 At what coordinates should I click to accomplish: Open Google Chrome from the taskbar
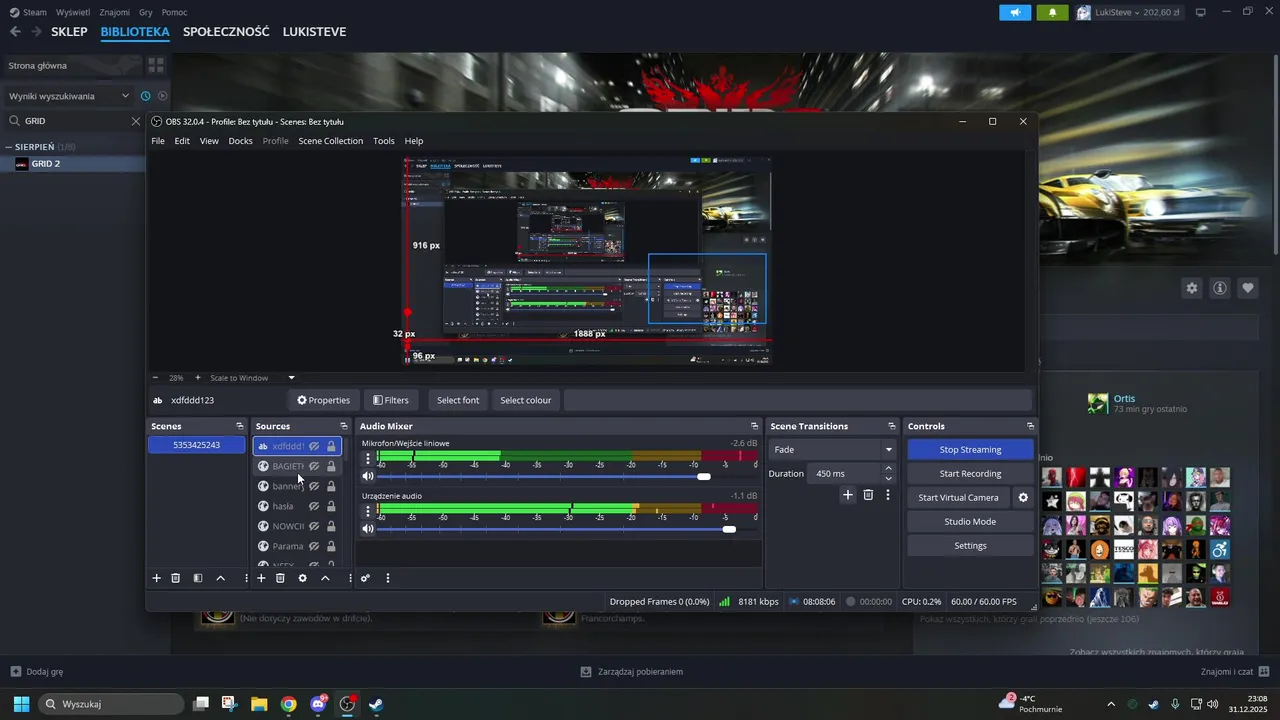pyautogui.click(x=289, y=704)
